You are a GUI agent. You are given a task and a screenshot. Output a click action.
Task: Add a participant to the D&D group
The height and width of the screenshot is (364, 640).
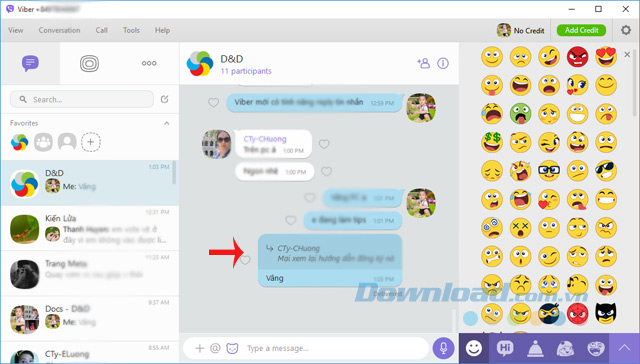coord(423,63)
